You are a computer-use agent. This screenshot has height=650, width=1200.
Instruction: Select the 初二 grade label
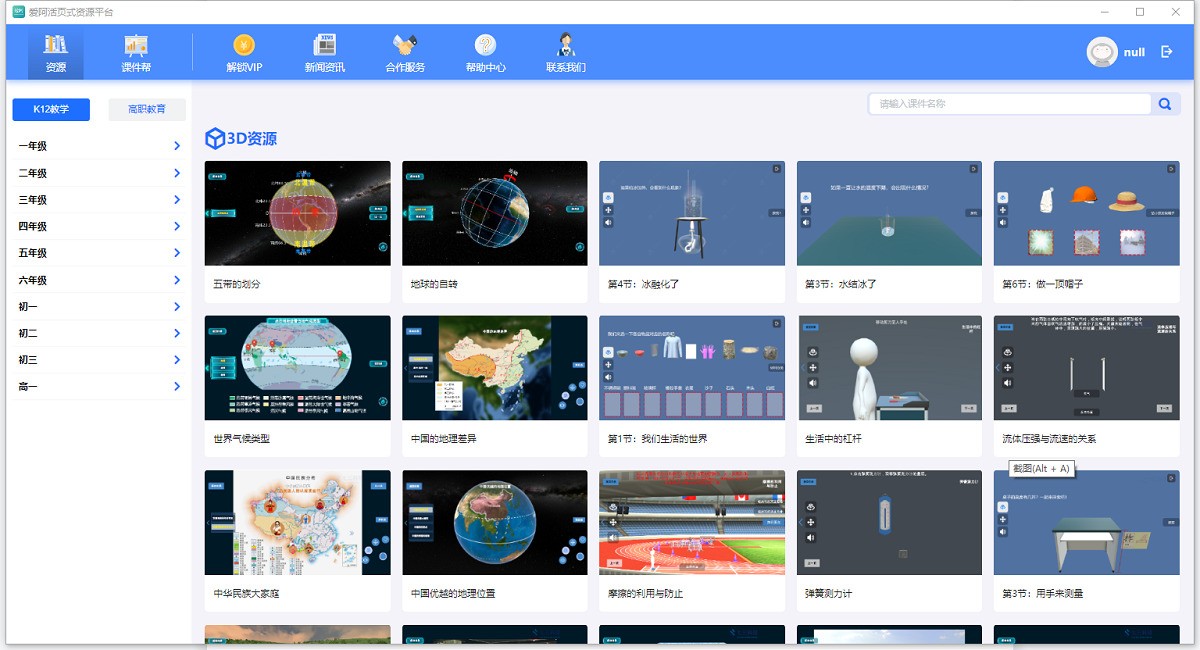28,333
